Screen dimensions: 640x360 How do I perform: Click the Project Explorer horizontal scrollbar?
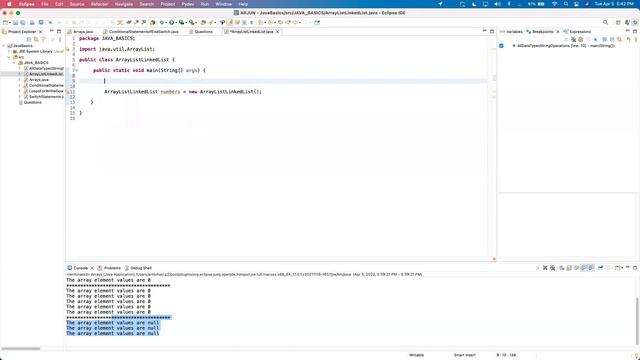[x=21, y=349]
